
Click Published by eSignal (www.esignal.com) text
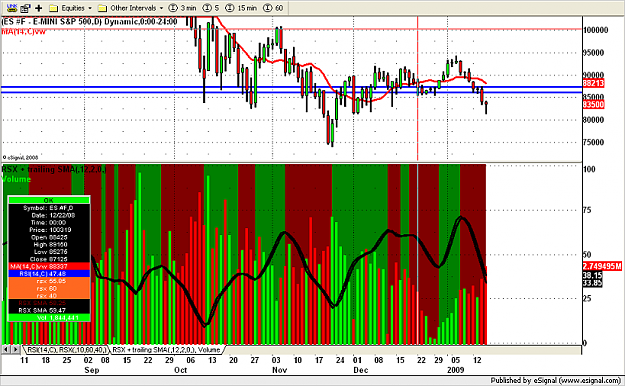coord(556,380)
